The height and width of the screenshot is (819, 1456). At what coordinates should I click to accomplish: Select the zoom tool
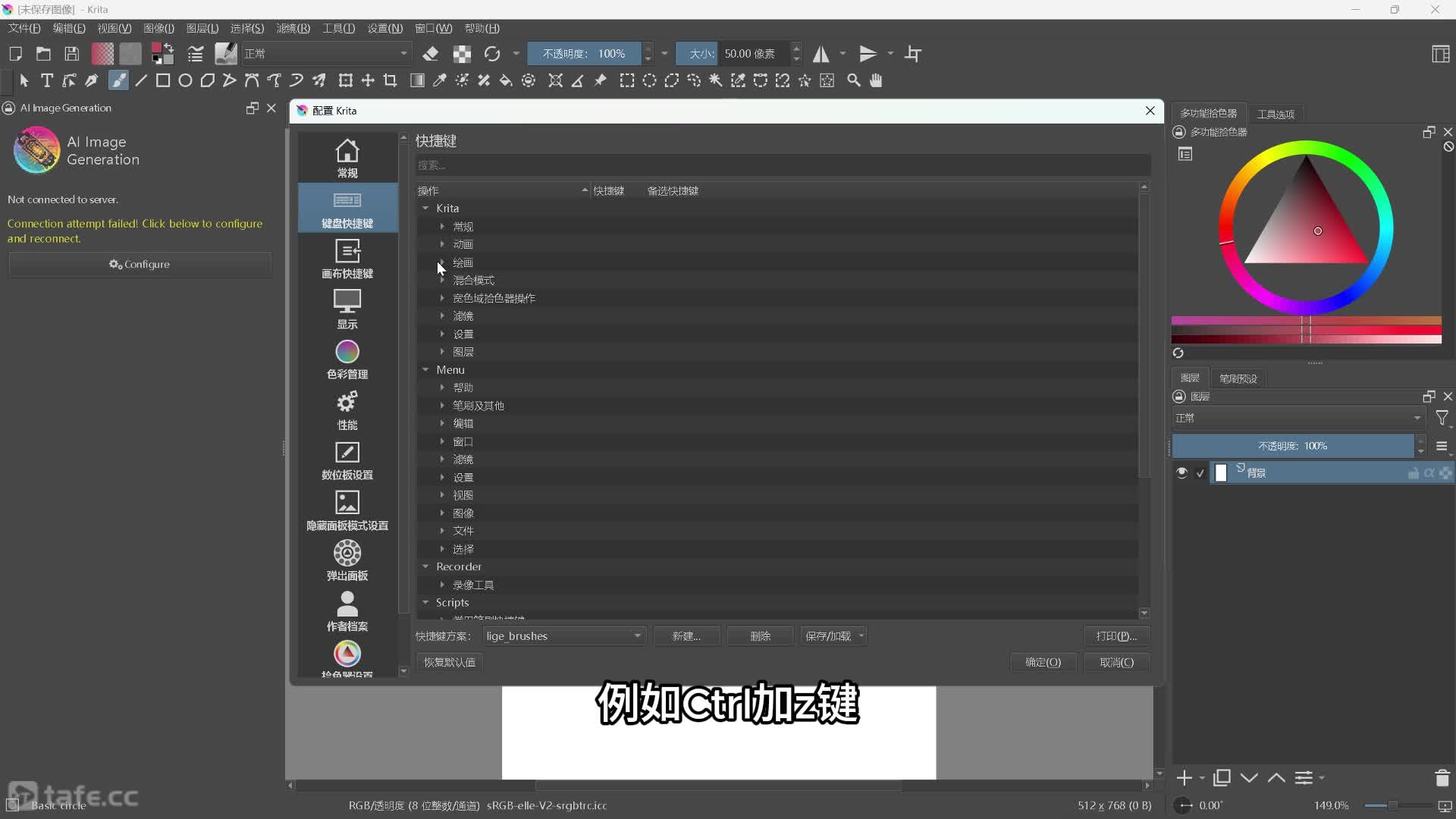pos(854,80)
